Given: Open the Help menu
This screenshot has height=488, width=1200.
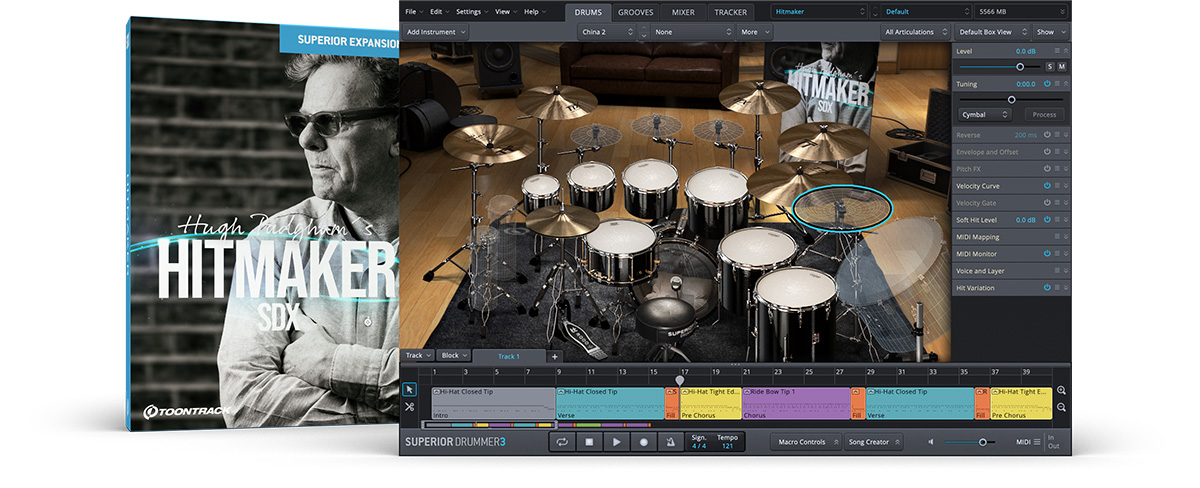Looking at the screenshot, I should pyautogui.click(x=534, y=12).
